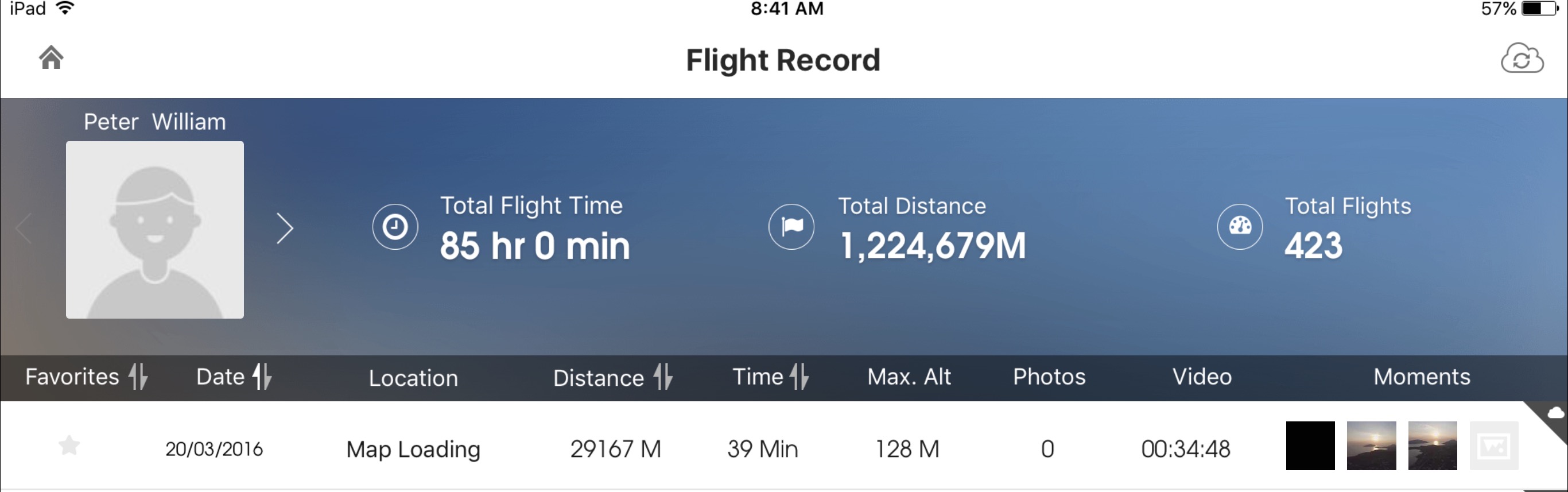1568x492 pixels.
Task: Tap the Total Flight Time clock icon
Action: point(395,227)
